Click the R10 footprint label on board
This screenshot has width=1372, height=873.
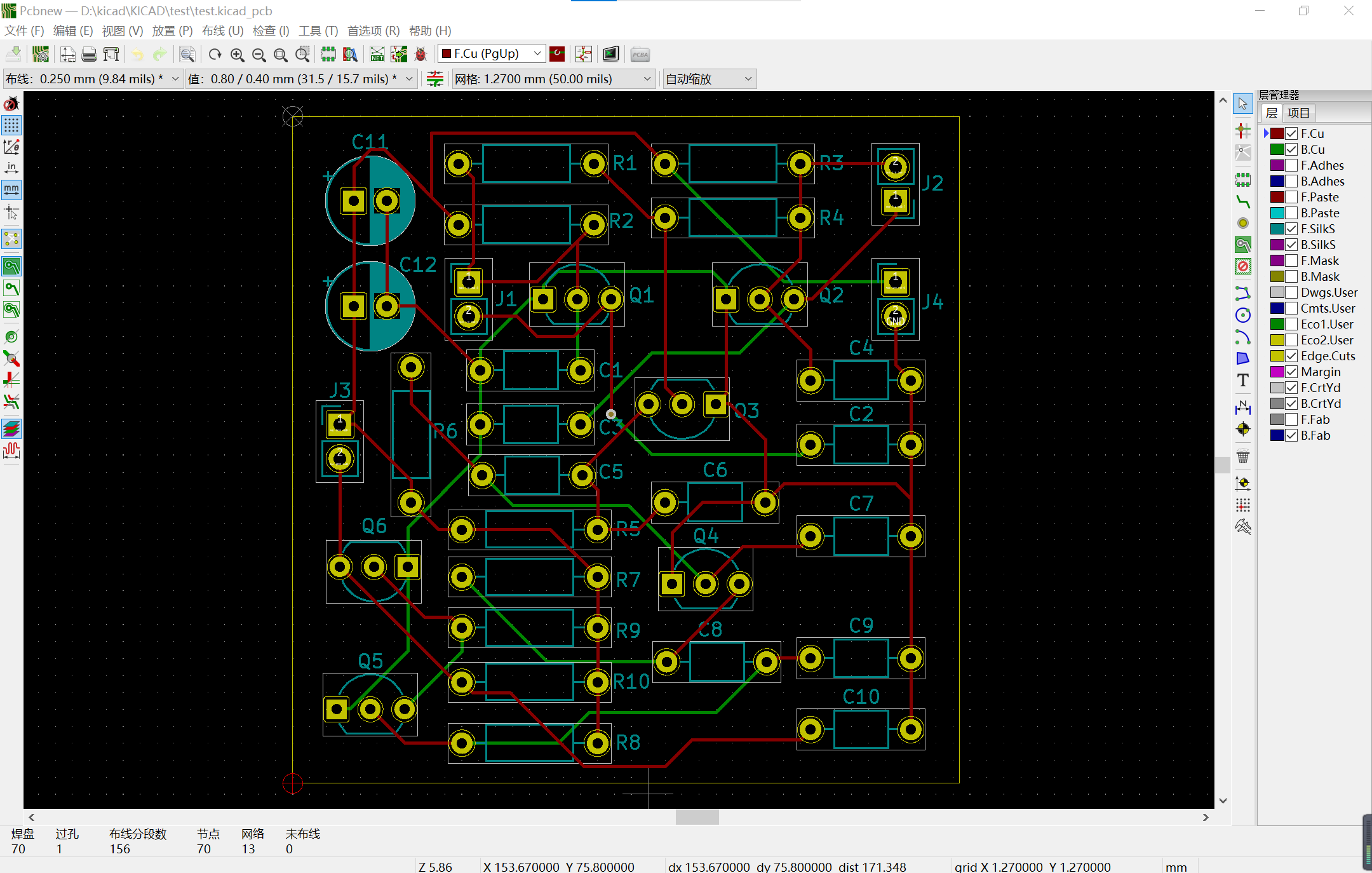(631, 682)
